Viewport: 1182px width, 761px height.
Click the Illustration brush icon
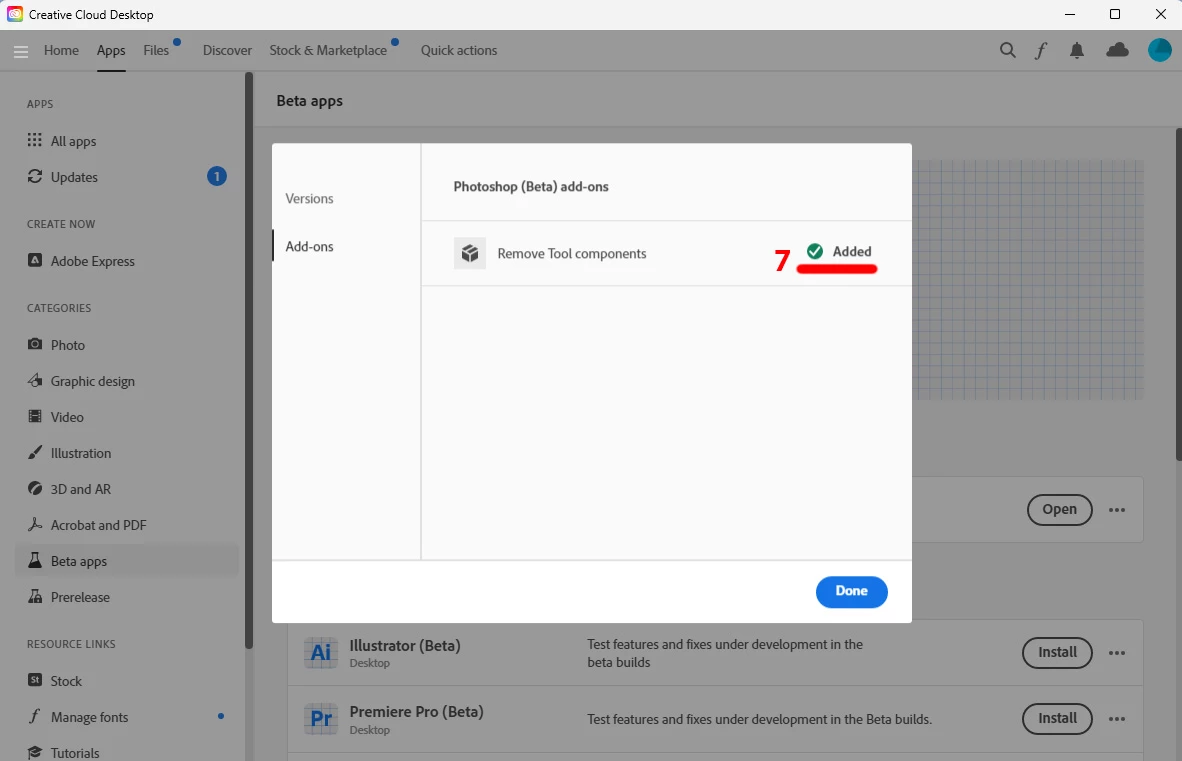point(35,452)
